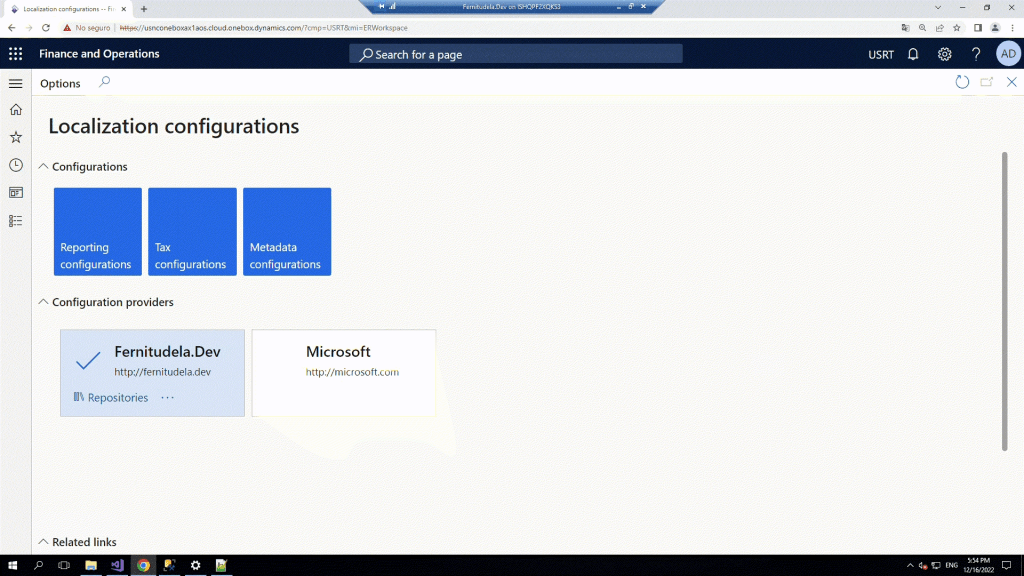Open the Options menu tab

(60, 83)
